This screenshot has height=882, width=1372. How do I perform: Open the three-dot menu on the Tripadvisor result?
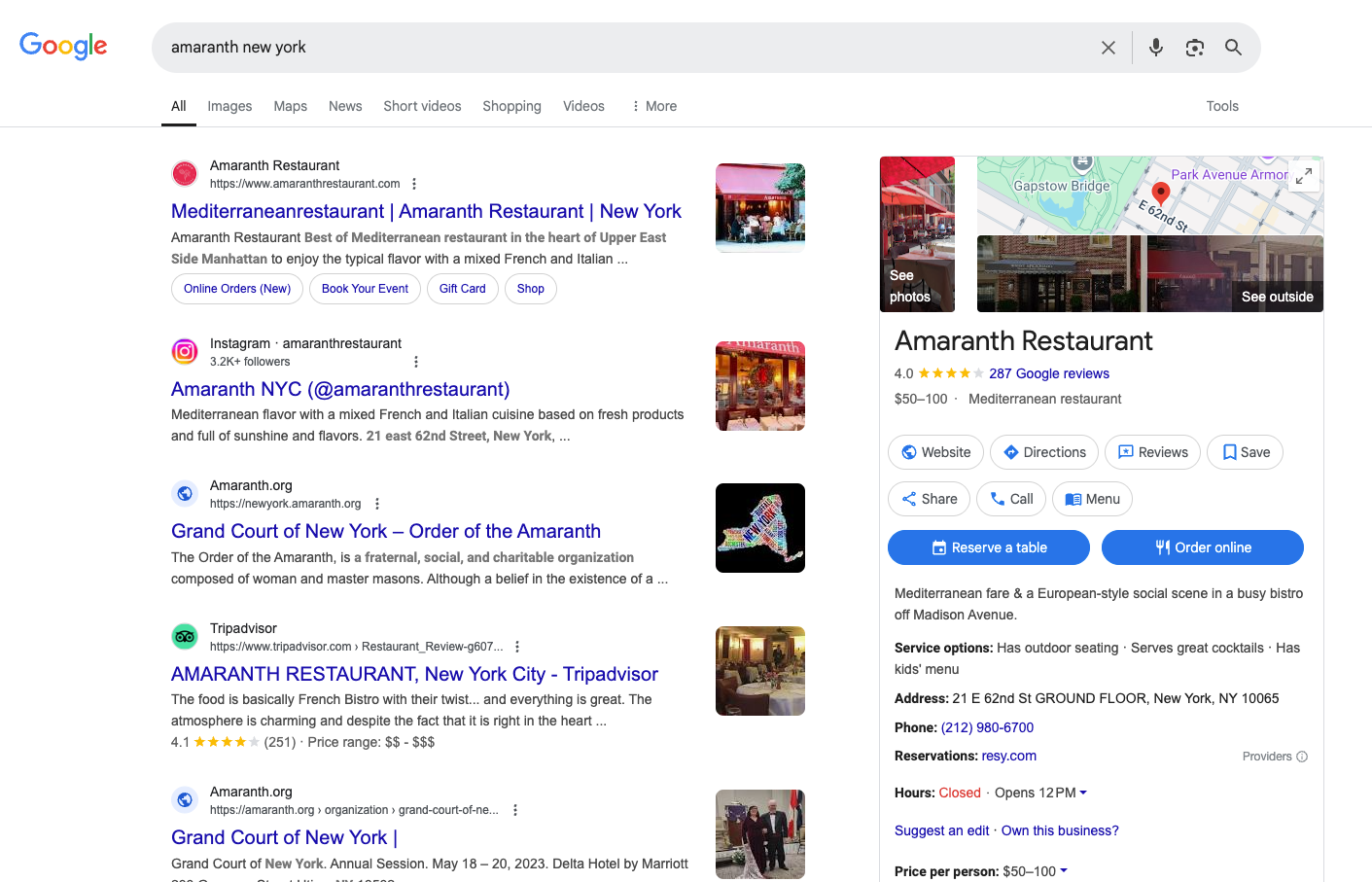coord(516,646)
